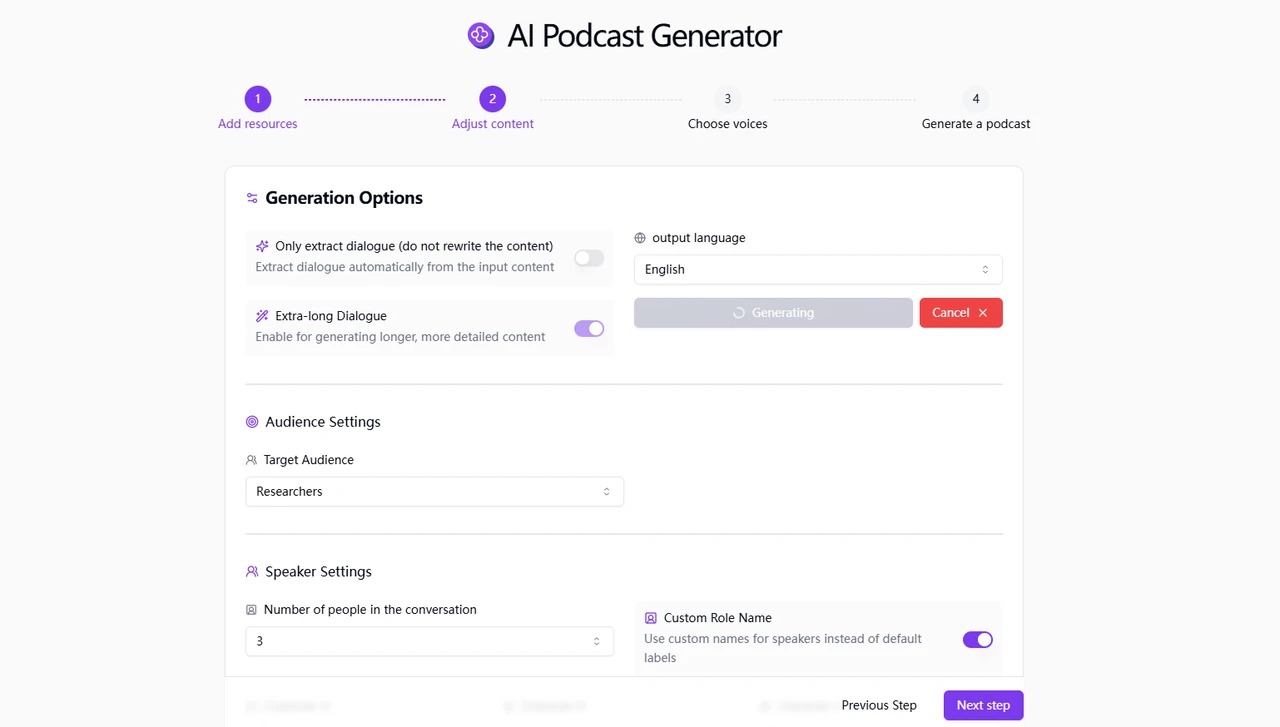Viewport: 1280px width, 727px height.
Task: Click the Generation Options sliders icon
Action: click(x=252, y=198)
